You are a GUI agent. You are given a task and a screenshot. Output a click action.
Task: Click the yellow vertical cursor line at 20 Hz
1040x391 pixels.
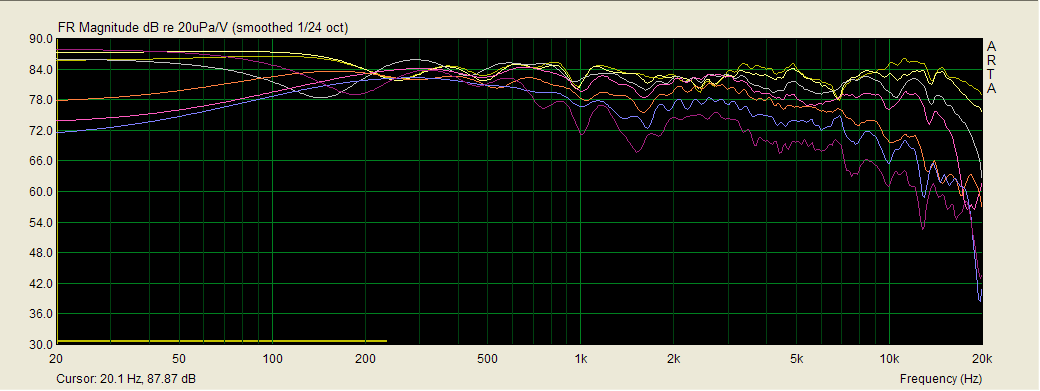[x=58, y=192]
